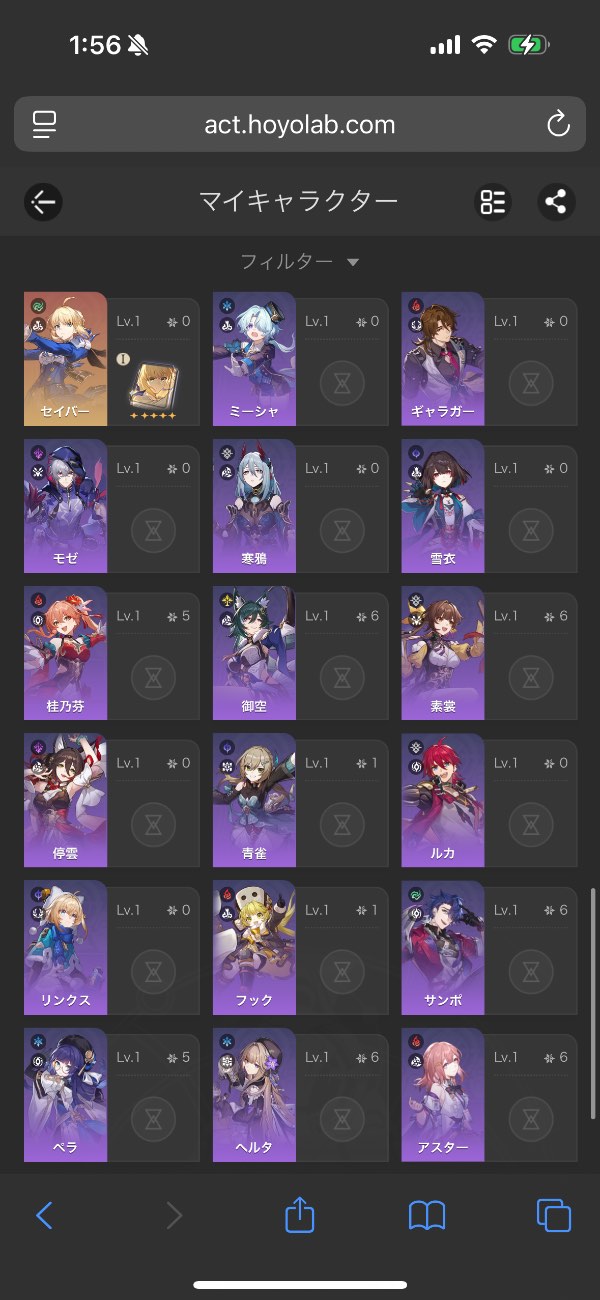Open the フィルター dropdown
Viewport: 600px width, 1300px height.
pyautogui.click(x=299, y=262)
